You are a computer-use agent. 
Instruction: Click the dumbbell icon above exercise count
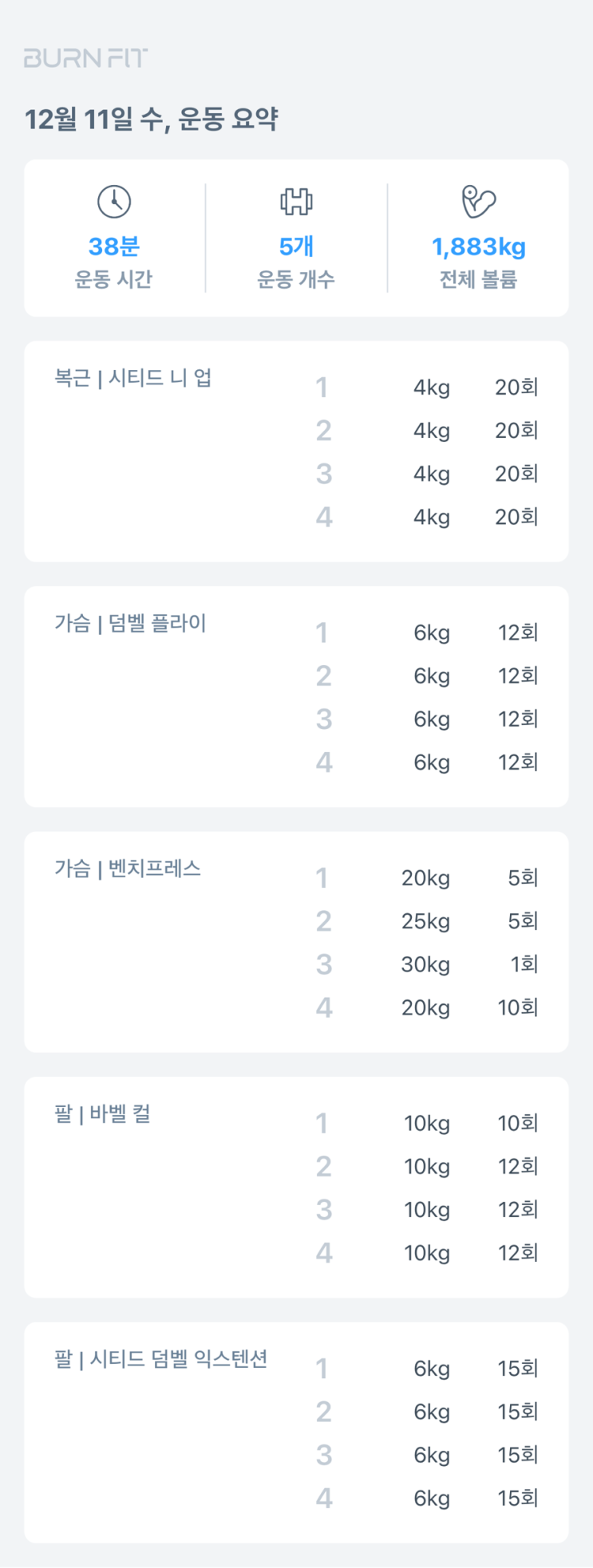[x=296, y=202]
